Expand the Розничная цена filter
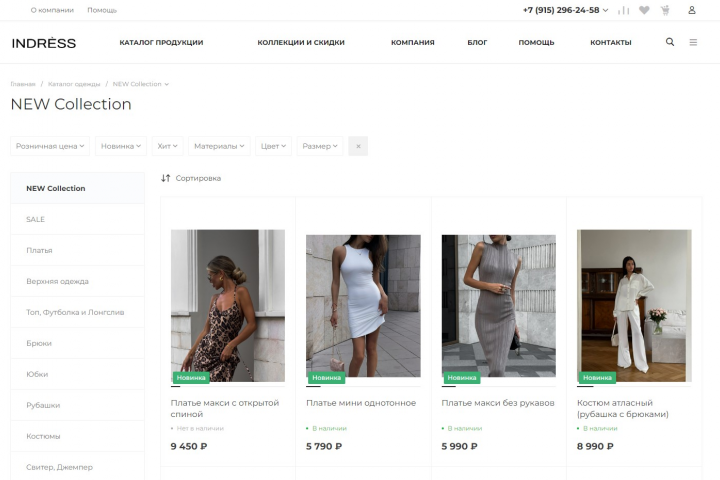The image size is (720, 480). [x=50, y=146]
